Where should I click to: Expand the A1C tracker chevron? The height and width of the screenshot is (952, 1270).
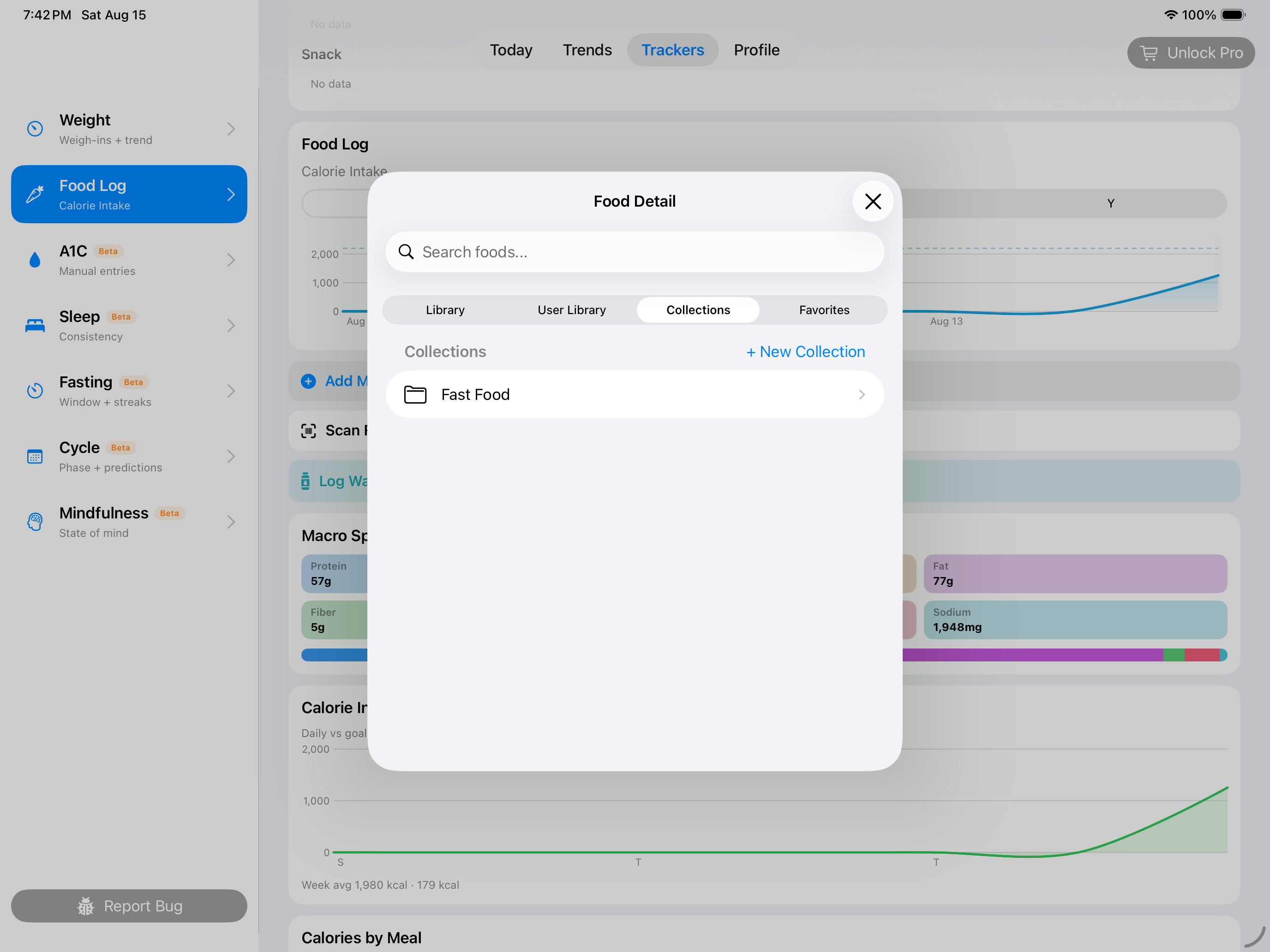pos(231,260)
